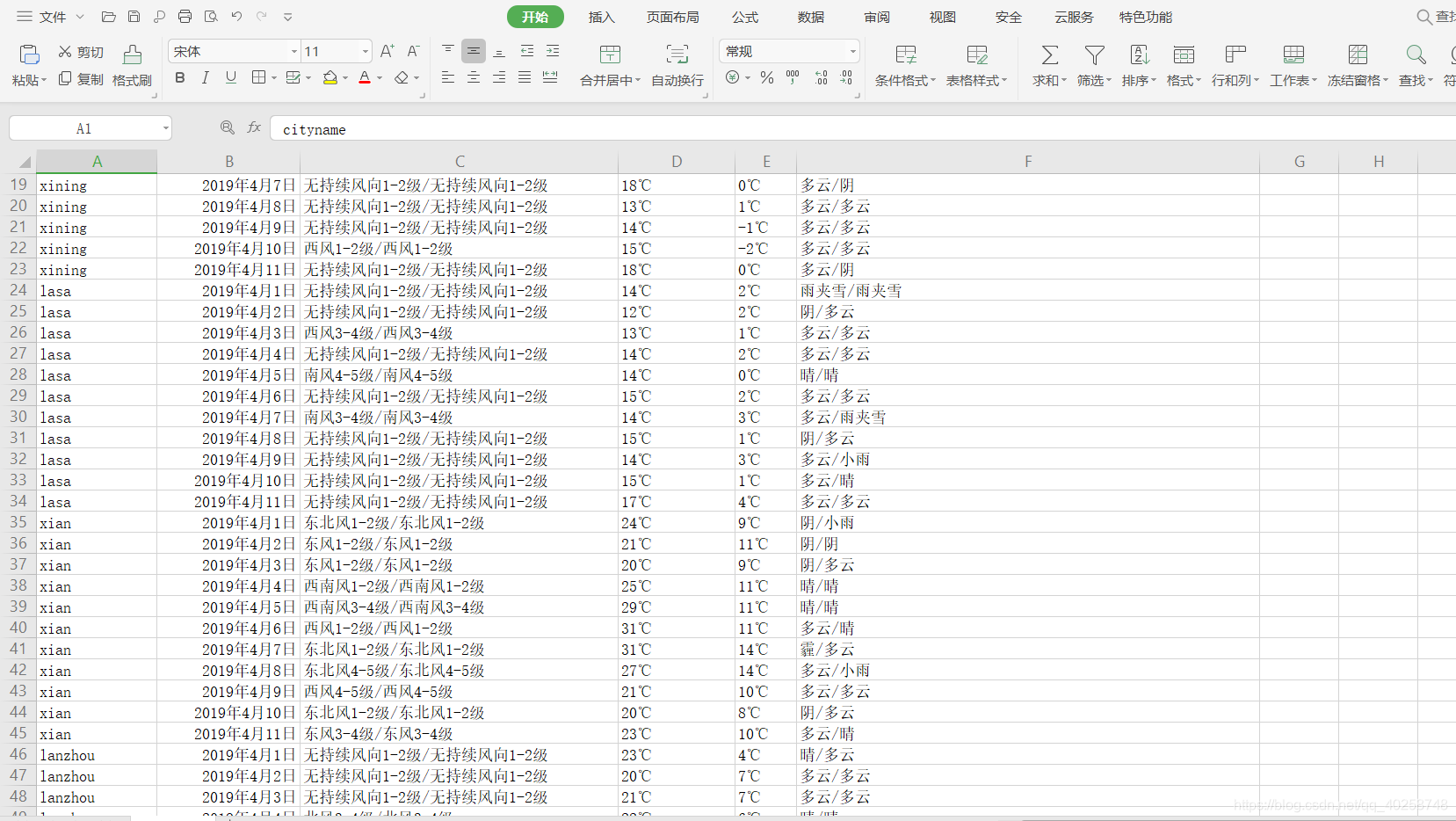Switch to the 审阅 tab

pyautogui.click(x=877, y=17)
